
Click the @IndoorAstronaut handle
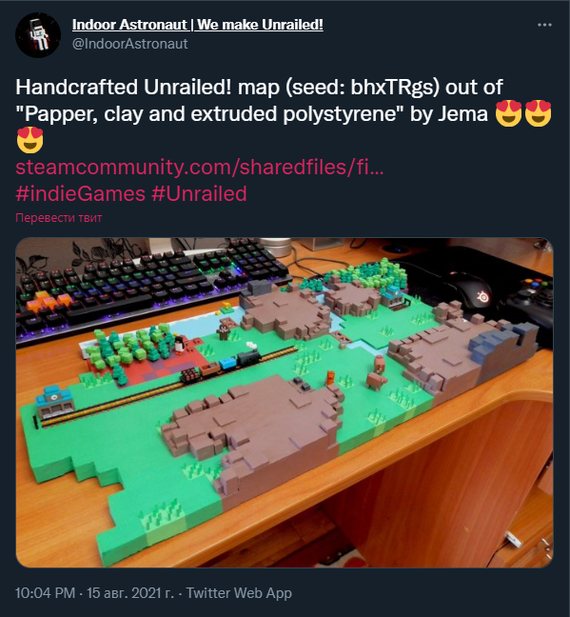(x=129, y=44)
